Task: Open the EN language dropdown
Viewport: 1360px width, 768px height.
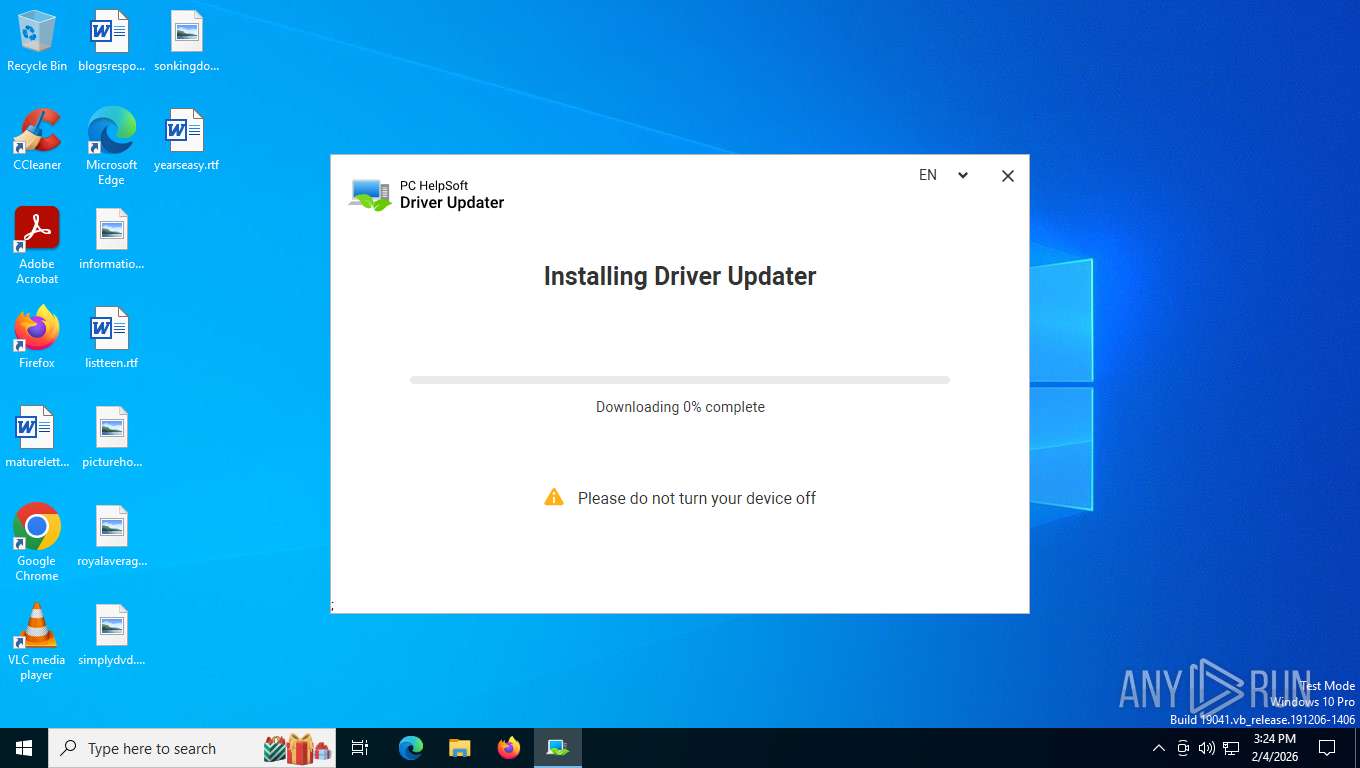Action: (x=943, y=175)
